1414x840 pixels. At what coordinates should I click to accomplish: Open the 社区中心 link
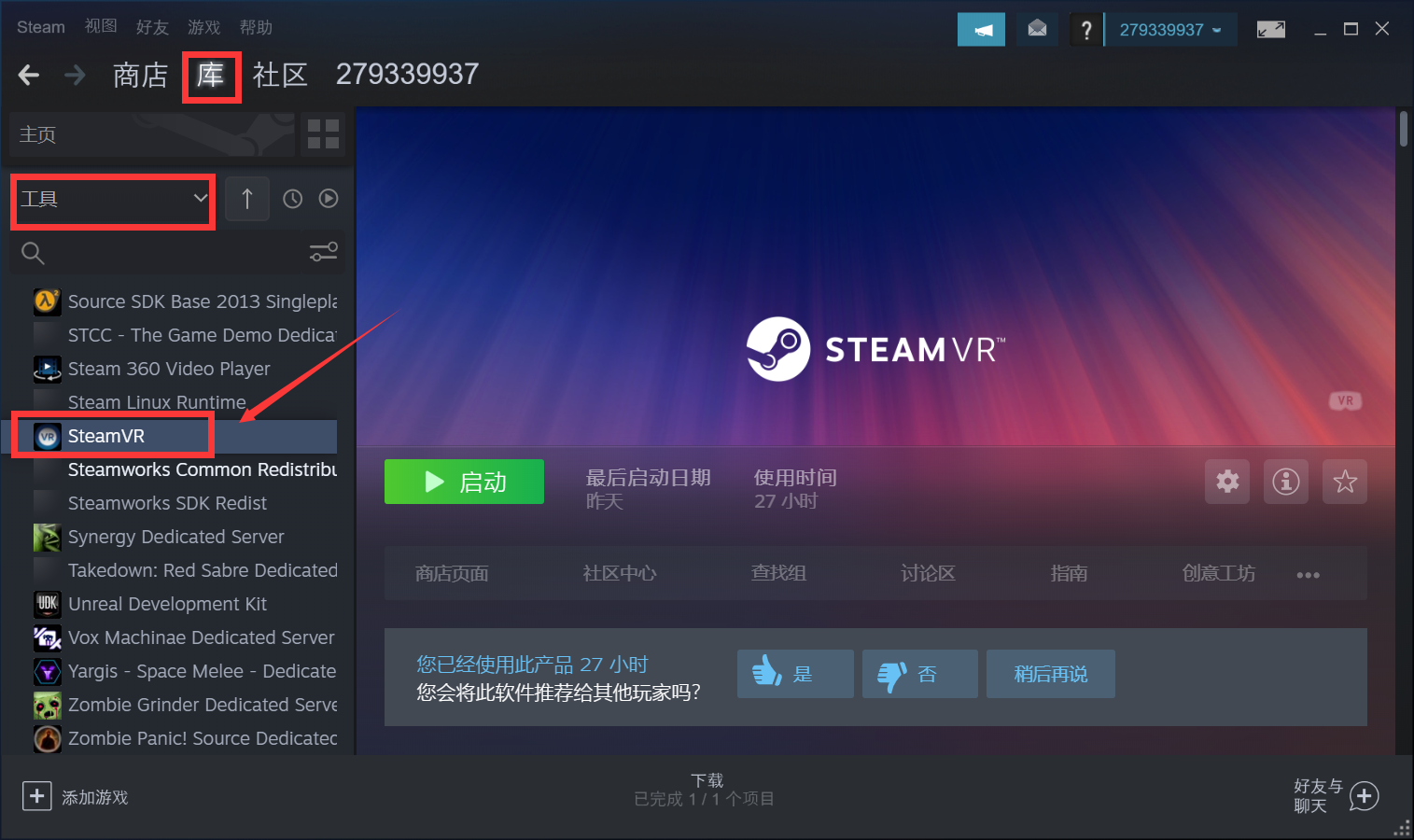pyautogui.click(x=620, y=573)
